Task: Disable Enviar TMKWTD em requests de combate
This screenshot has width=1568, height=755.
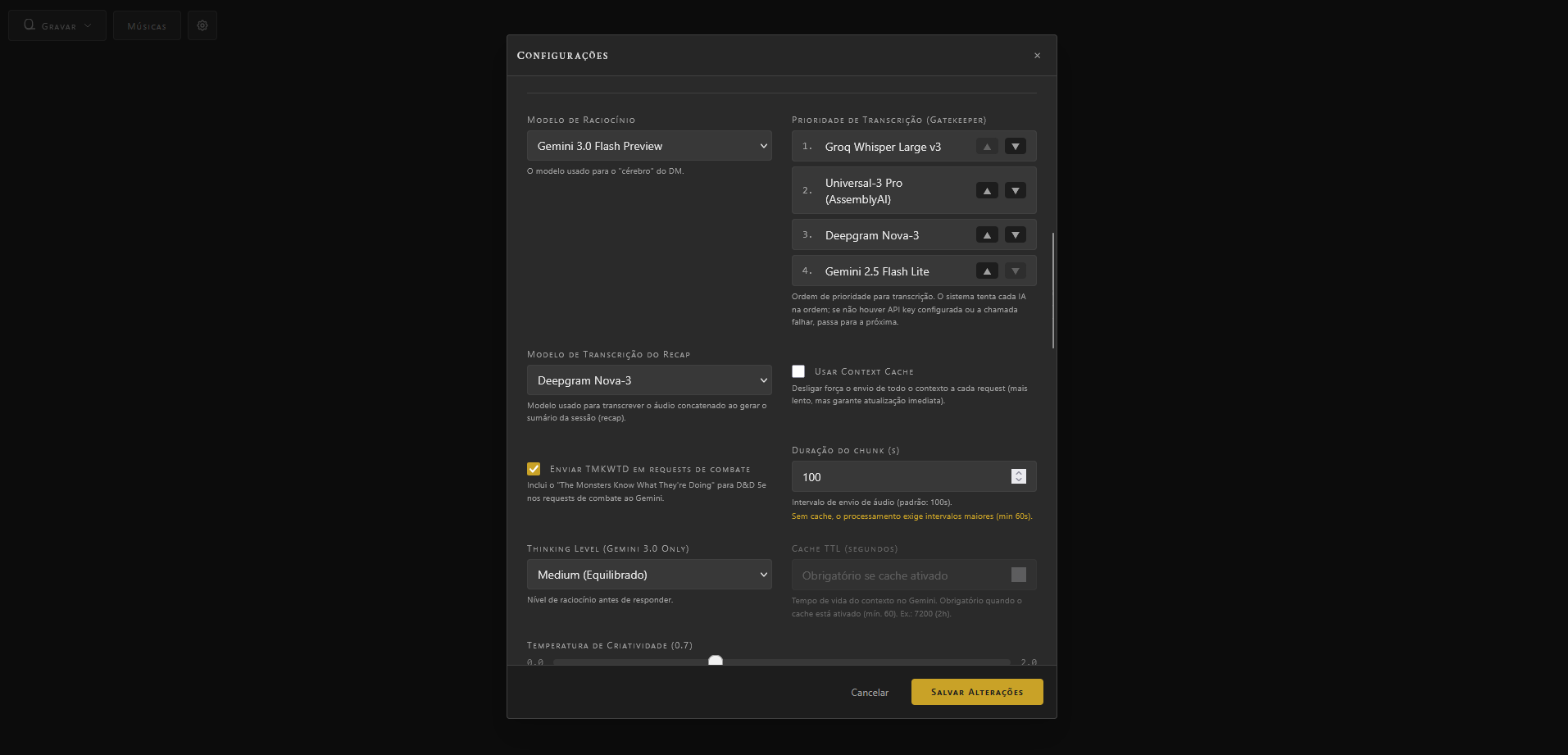Action: [534, 468]
